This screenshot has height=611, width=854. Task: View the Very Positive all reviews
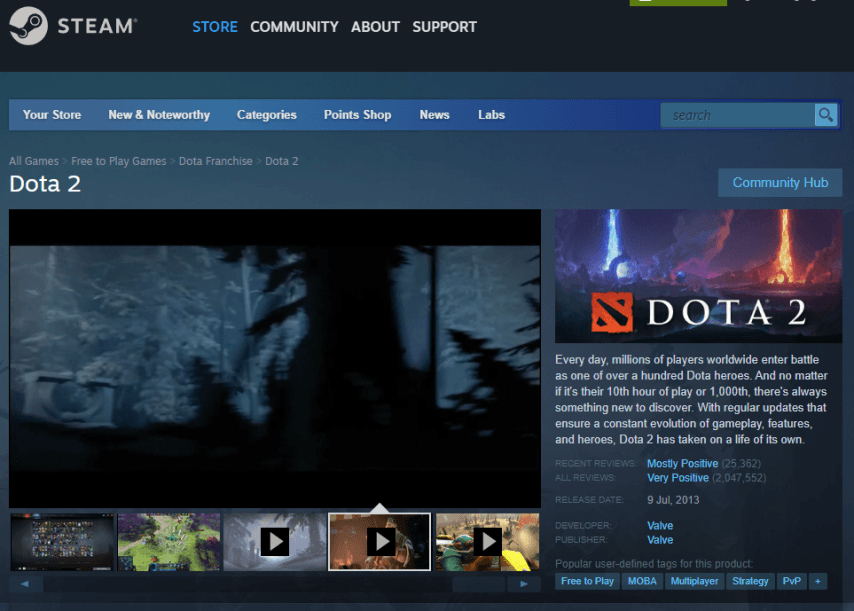679,477
